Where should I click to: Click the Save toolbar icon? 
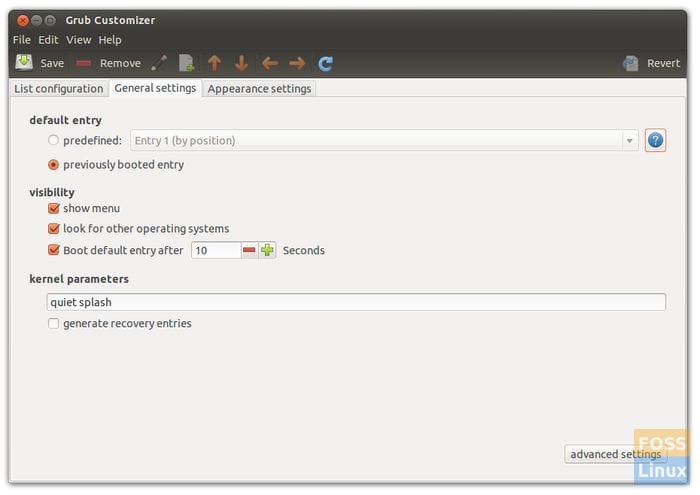coord(24,63)
